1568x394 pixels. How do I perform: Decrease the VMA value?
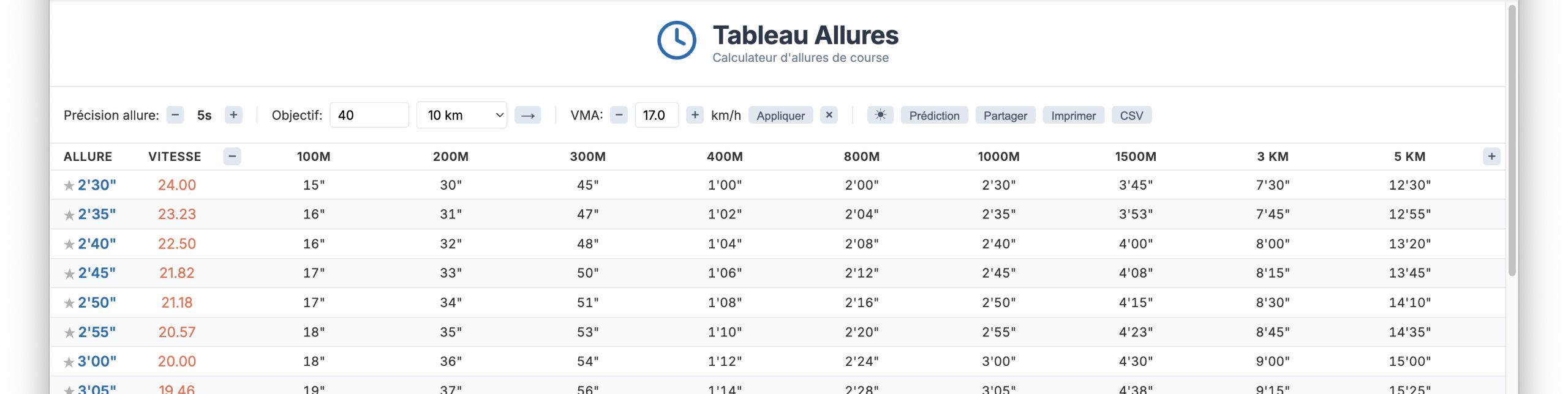619,115
